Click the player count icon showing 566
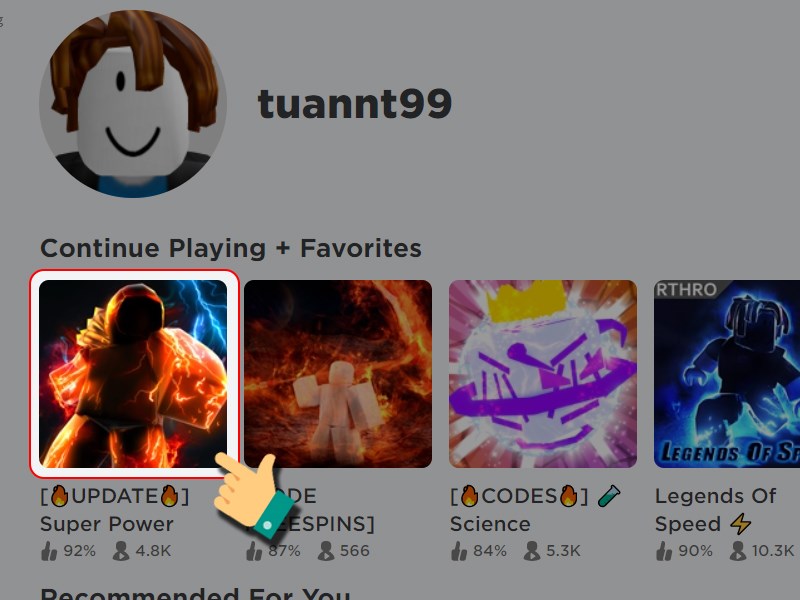Viewport: 800px width, 600px height. 326,551
